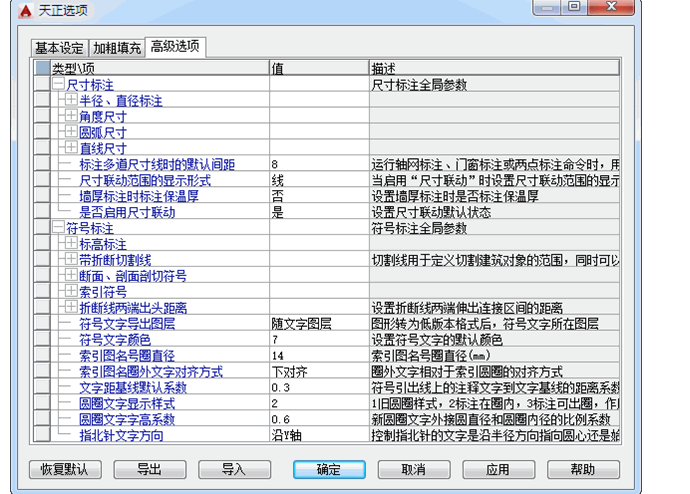Open the 加粗填充 tab
This screenshot has width=690, height=494.
(117, 48)
